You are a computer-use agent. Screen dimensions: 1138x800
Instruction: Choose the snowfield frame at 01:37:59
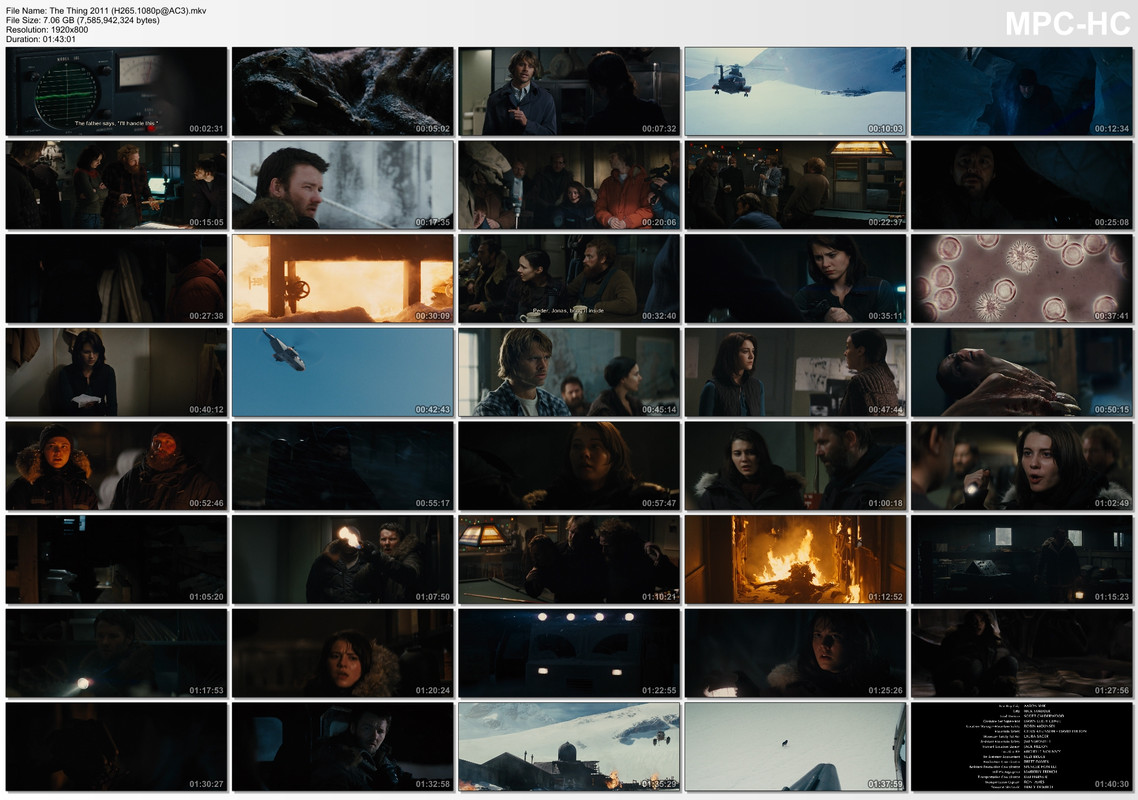pyautogui.click(x=795, y=747)
